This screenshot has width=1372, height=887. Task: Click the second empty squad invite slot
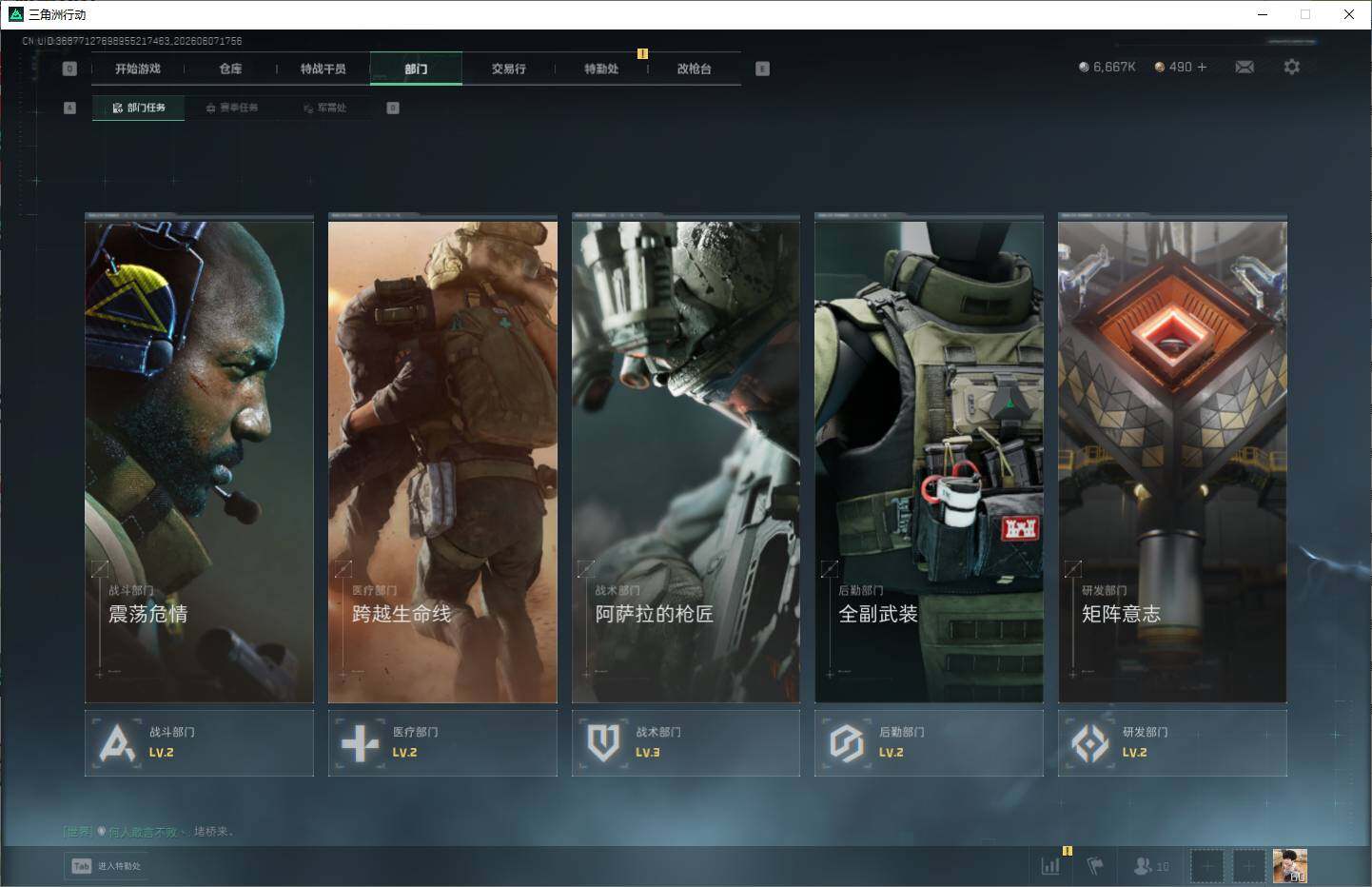pyautogui.click(x=1249, y=866)
